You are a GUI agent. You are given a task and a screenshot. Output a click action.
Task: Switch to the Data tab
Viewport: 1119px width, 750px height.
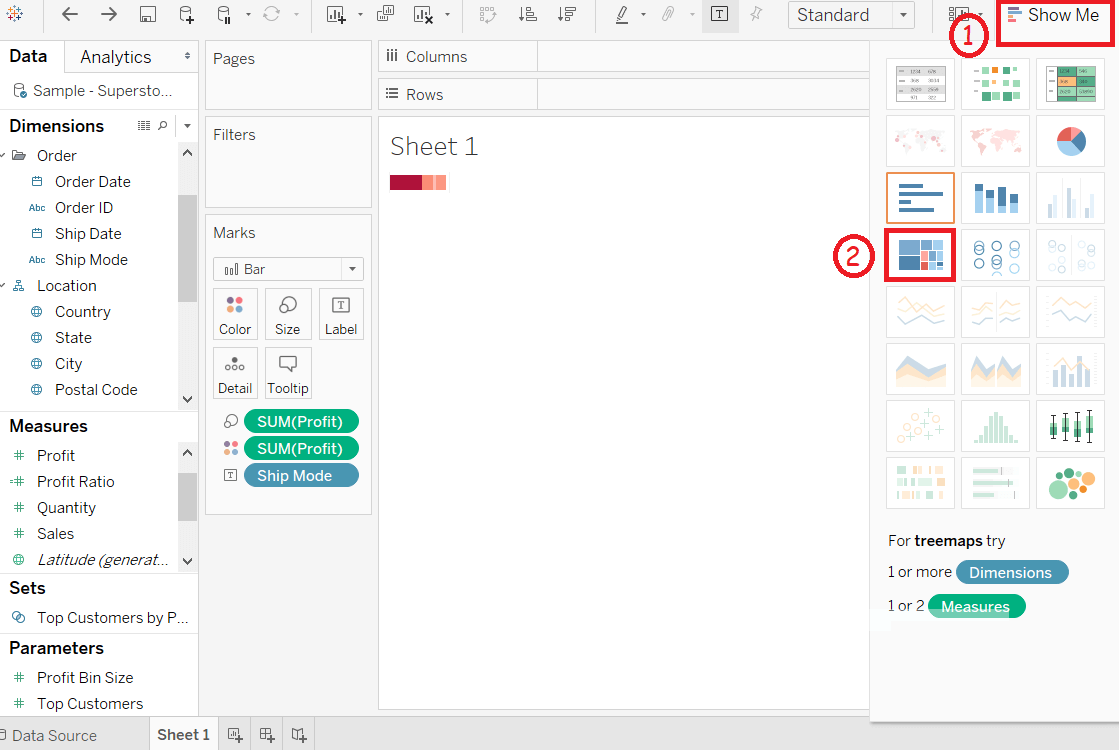29,56
